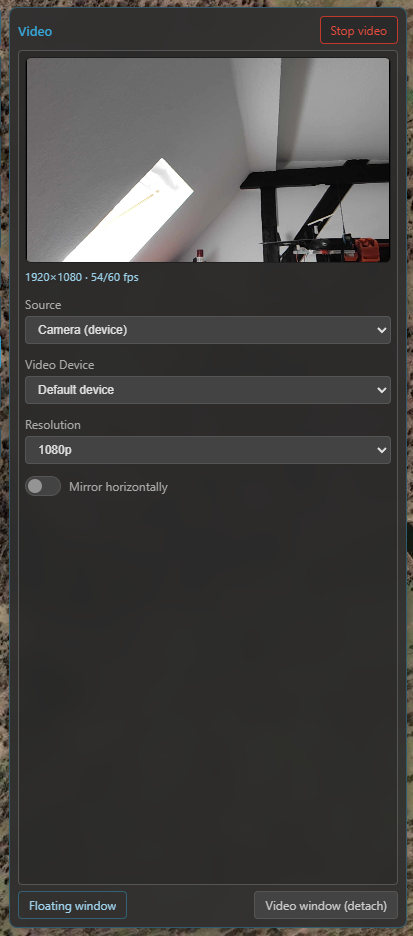Screen dimensions: 413x936
Task: Click the Video Device label
Action: click(x=60, y=365)
